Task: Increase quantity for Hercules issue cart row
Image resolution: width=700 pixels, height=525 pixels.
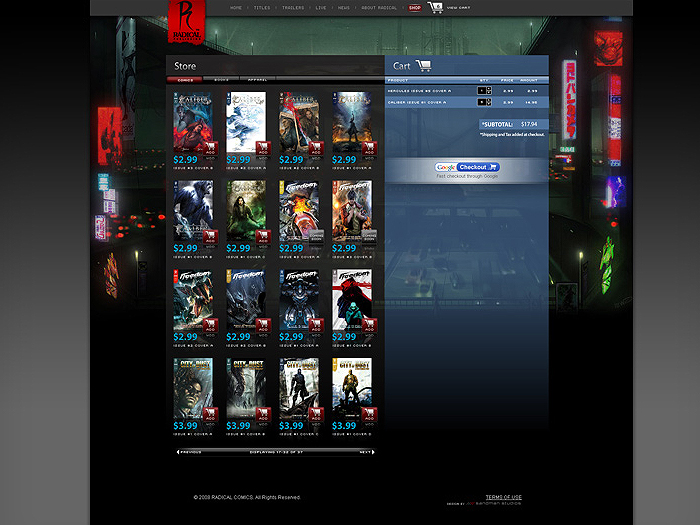Action: (x=489, y=89)
